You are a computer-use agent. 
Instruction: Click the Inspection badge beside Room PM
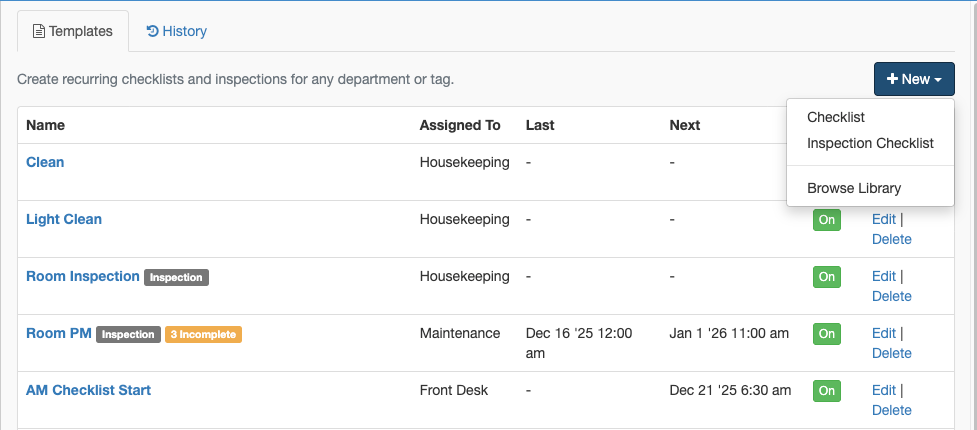(x=128, y=335)
